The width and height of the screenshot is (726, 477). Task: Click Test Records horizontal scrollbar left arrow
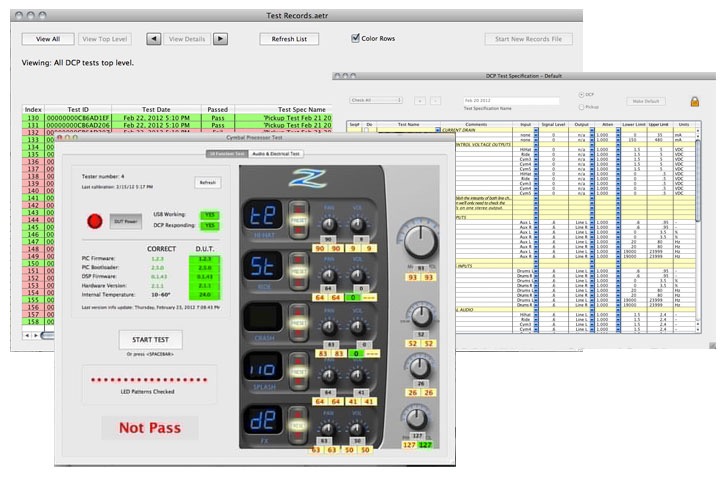27,335
